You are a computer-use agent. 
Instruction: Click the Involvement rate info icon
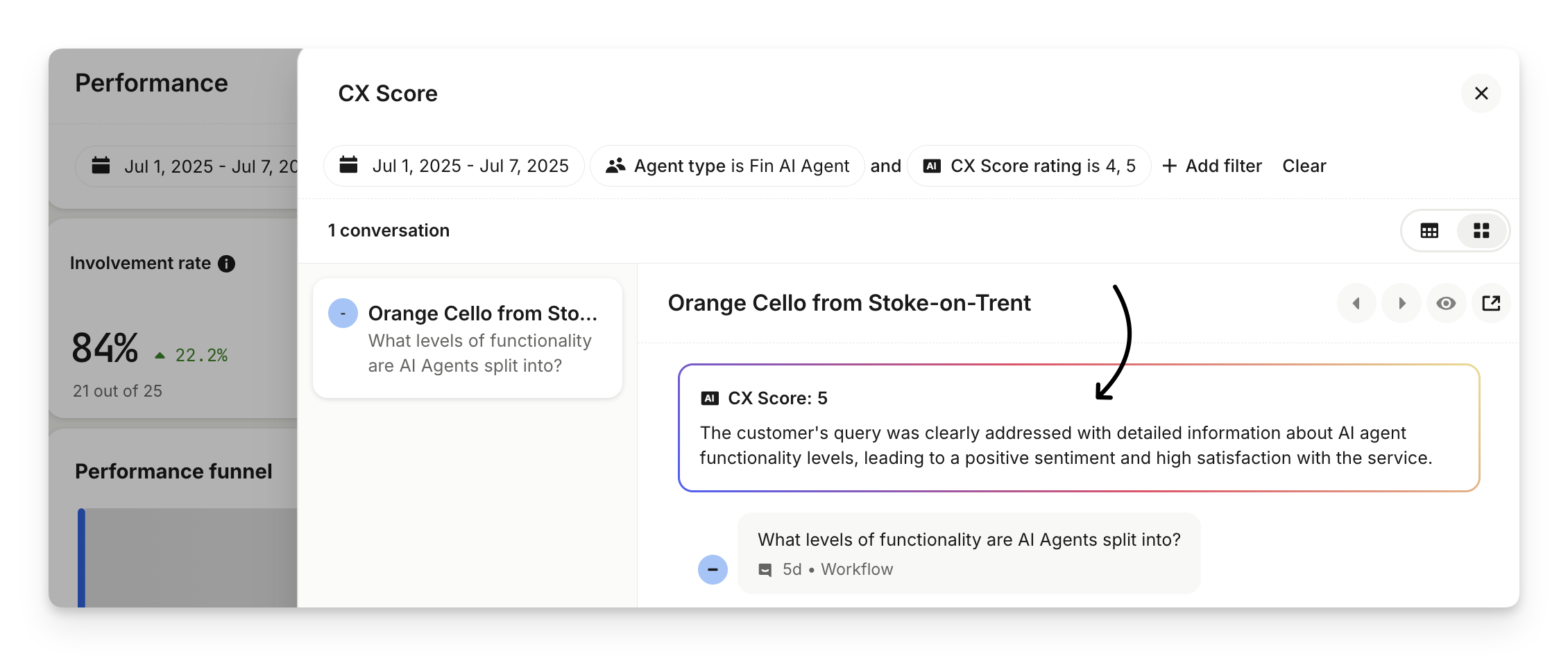[226, 264]
